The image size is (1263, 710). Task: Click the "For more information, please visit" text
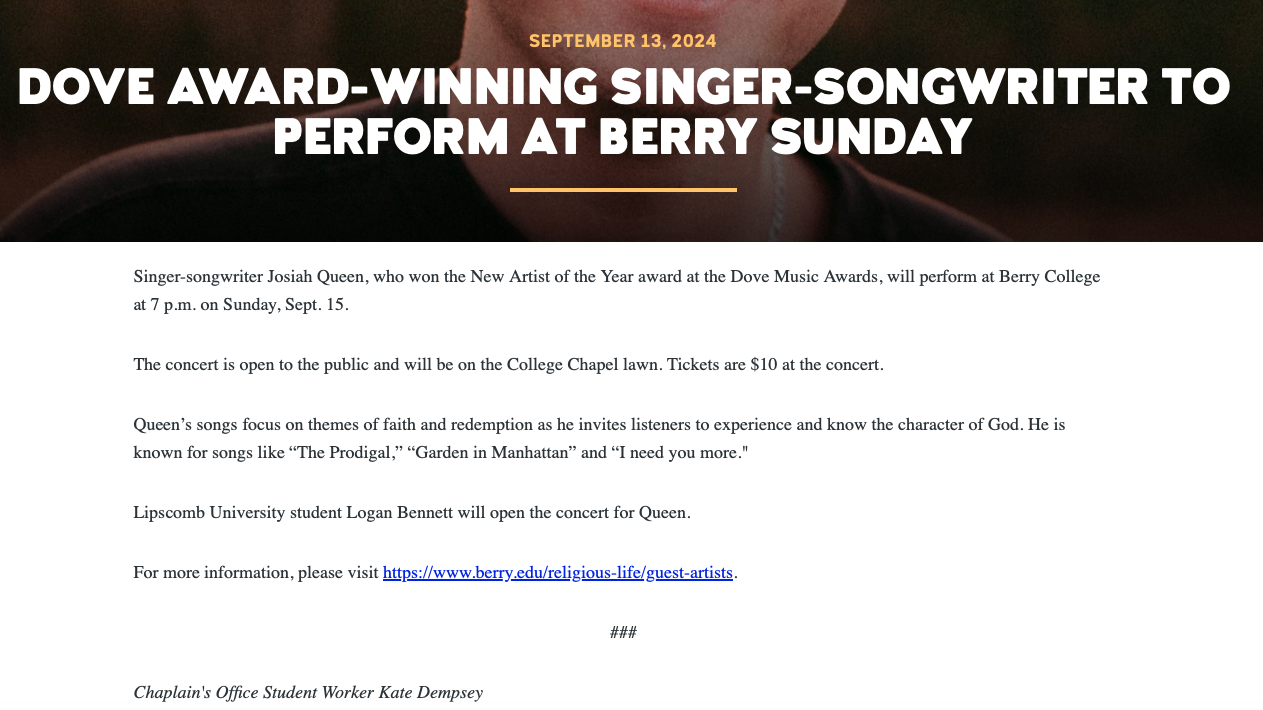256,573
